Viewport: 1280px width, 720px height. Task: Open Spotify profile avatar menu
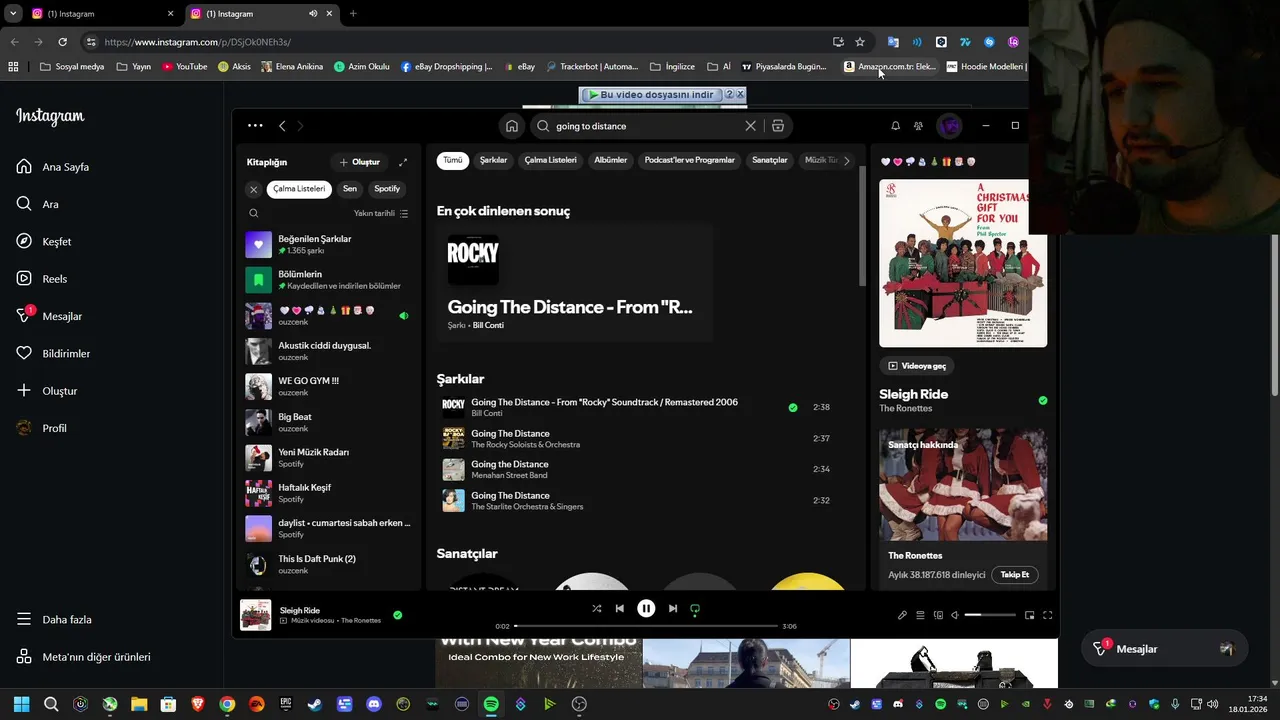point(949,126)
